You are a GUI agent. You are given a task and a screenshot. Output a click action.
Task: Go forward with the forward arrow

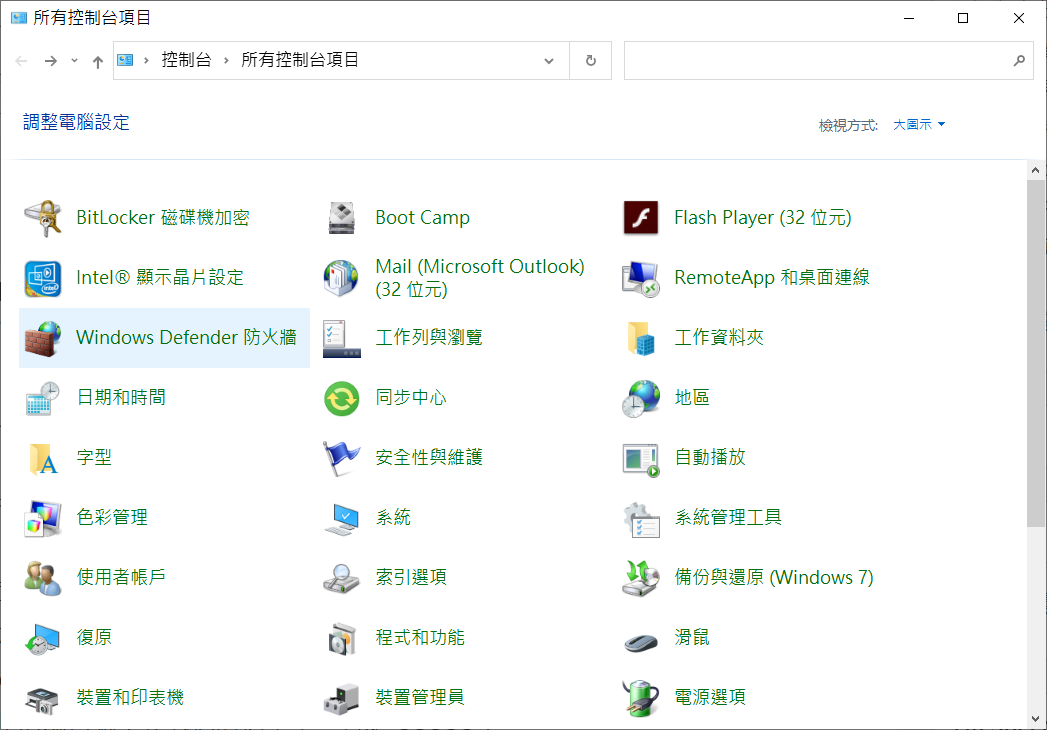(51, 61)
